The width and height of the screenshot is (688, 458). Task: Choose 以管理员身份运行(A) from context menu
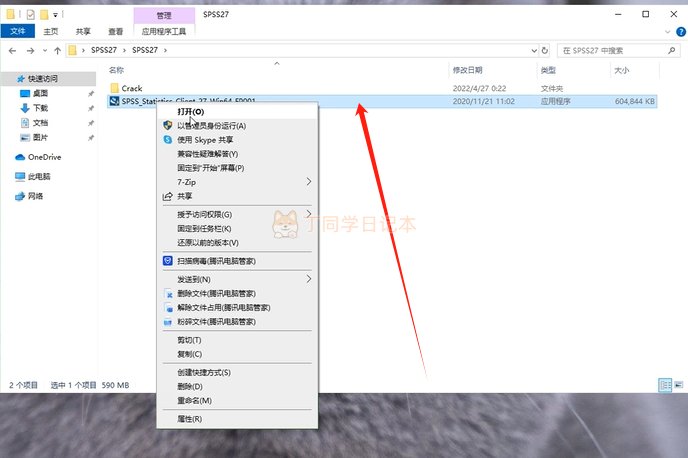click(237, 126)
